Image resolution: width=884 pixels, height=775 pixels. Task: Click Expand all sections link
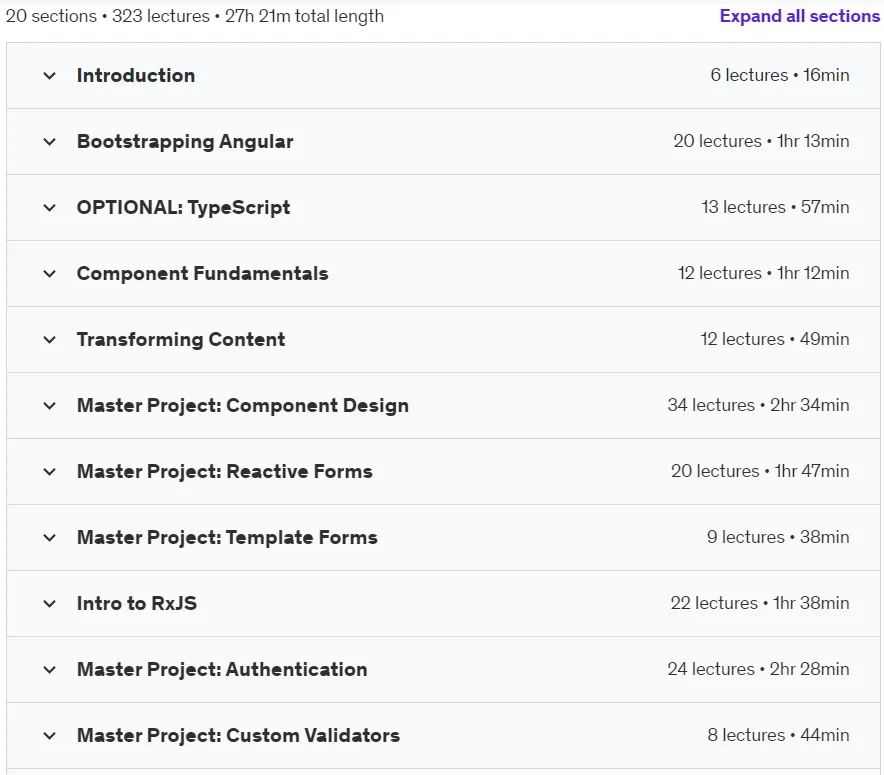click(x=799, y=16)
